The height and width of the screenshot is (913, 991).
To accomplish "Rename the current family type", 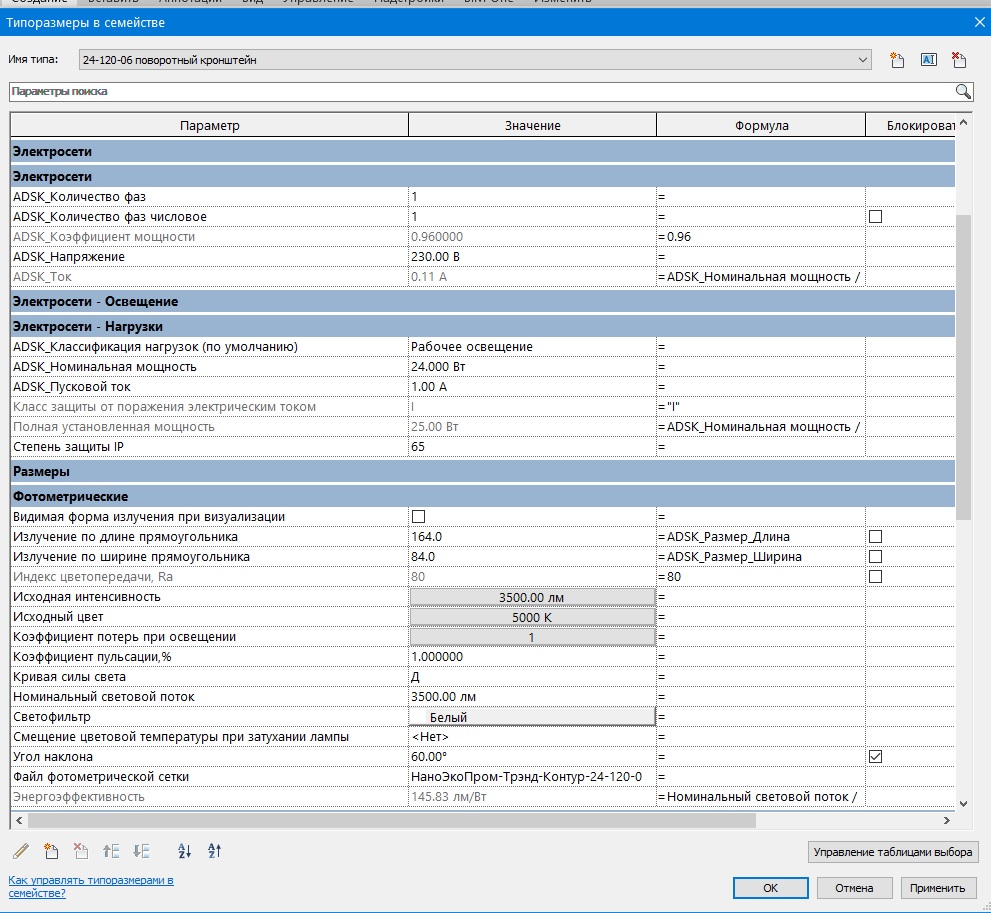I will tap(928, 60).
